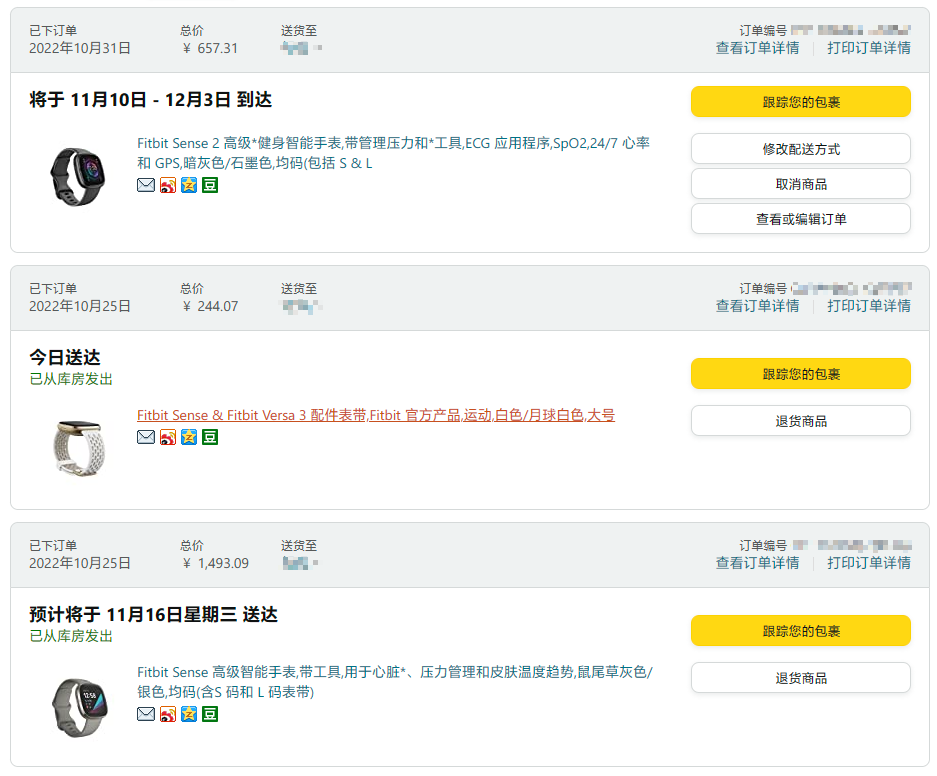This screenshot has width=937, height=776.
Task: Share the Versa 3 配件表带 on Douban
Action: pyautogui.click(x=210, y=437)
